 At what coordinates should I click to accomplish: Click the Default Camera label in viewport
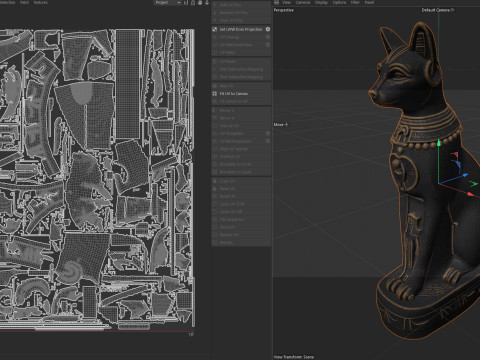(435, 10)
